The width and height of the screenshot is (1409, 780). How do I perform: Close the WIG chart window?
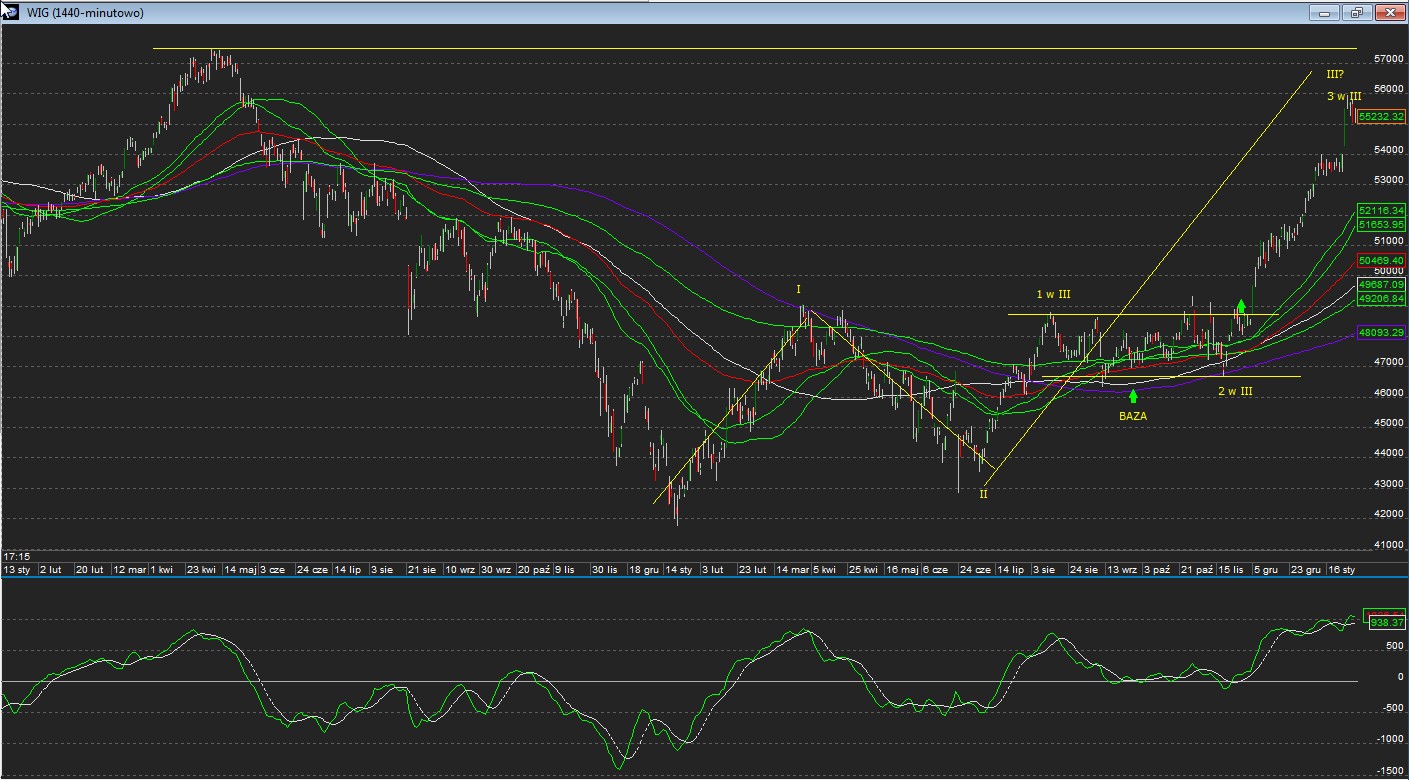coord(1390,13)
